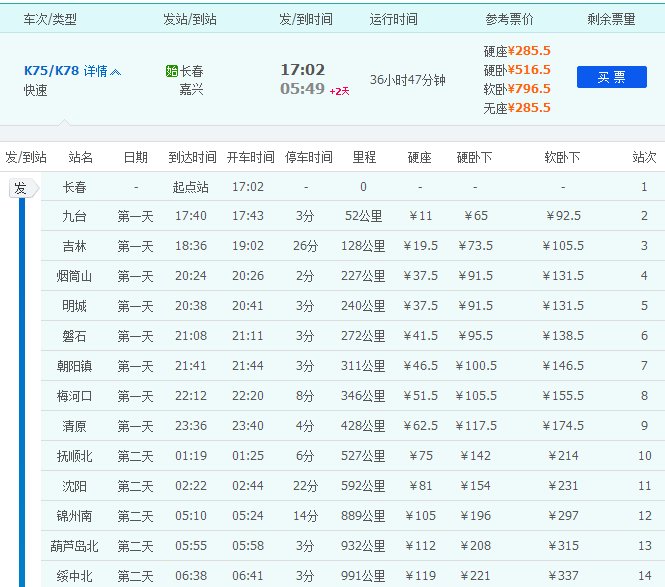The height and width of the screenshot is (587, 665).
Task: Click ¥62.5 hard seat price for 清原
Action: 420,426
